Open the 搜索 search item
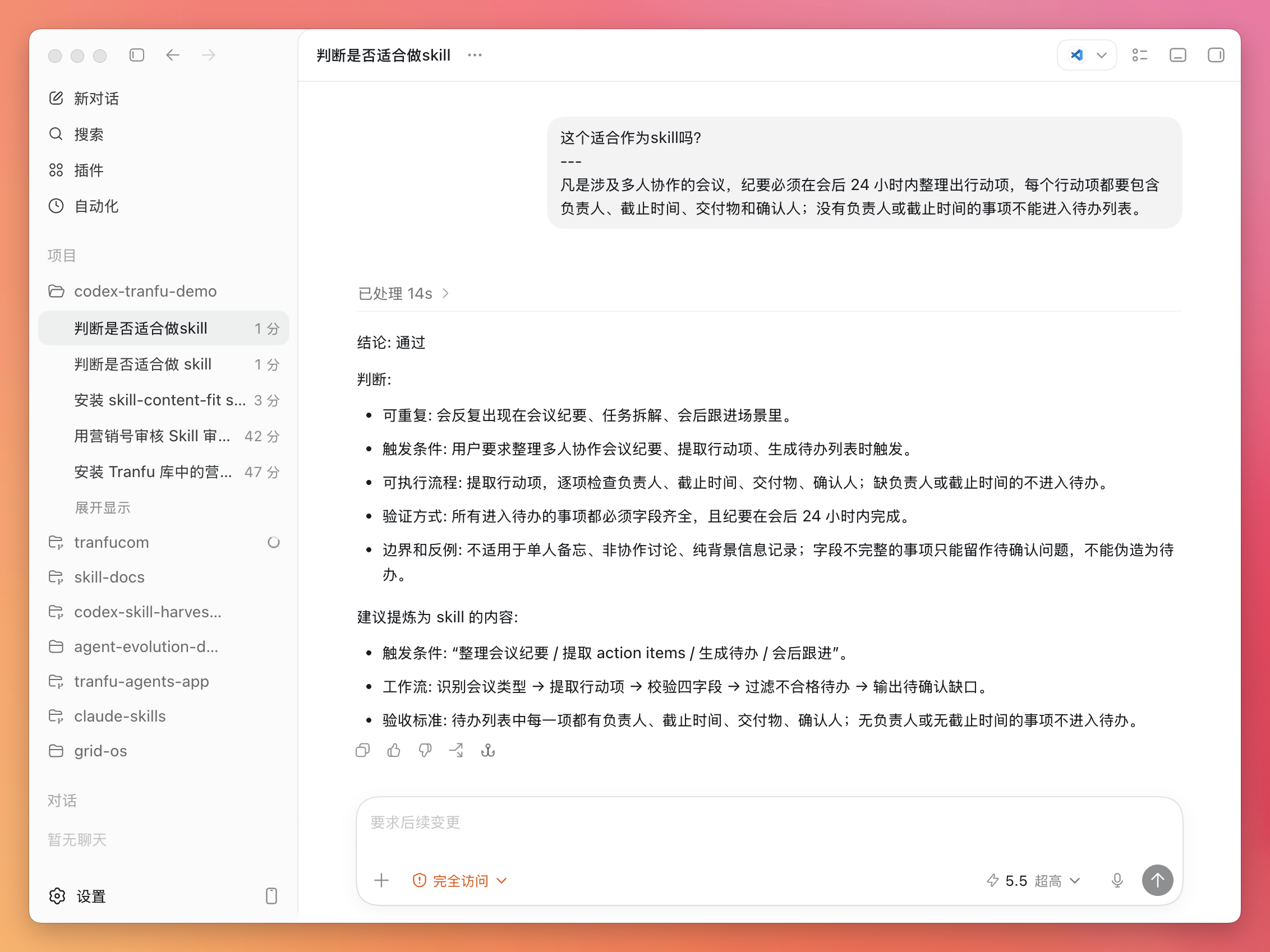1270x952 pixels. (164, 135)
